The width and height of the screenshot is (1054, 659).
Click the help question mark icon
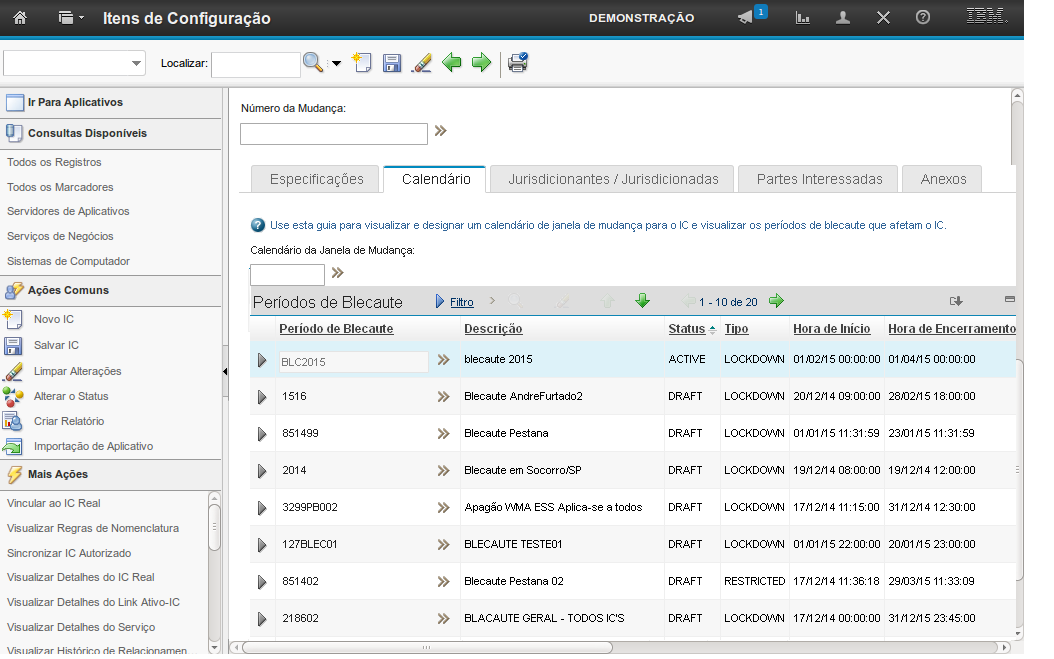(x=923, y=18)
